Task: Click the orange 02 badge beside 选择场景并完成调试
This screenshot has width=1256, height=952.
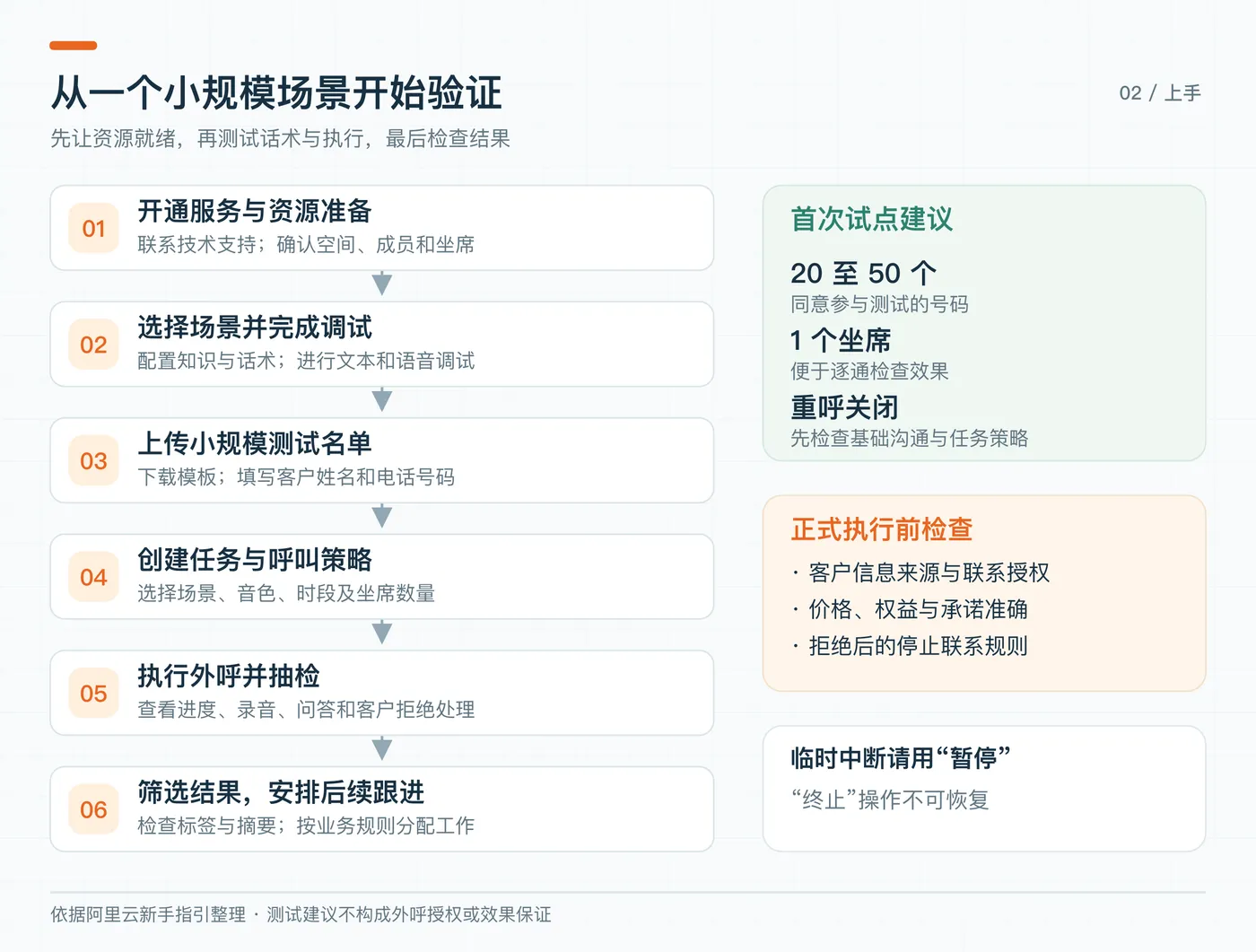Action: (93, 345)
